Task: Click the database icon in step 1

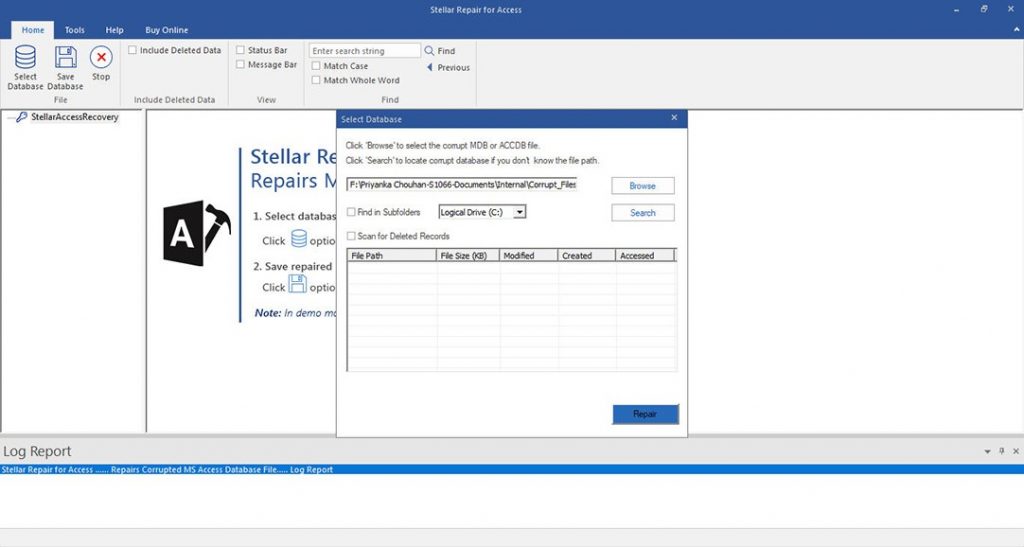Action: [298, 239]
